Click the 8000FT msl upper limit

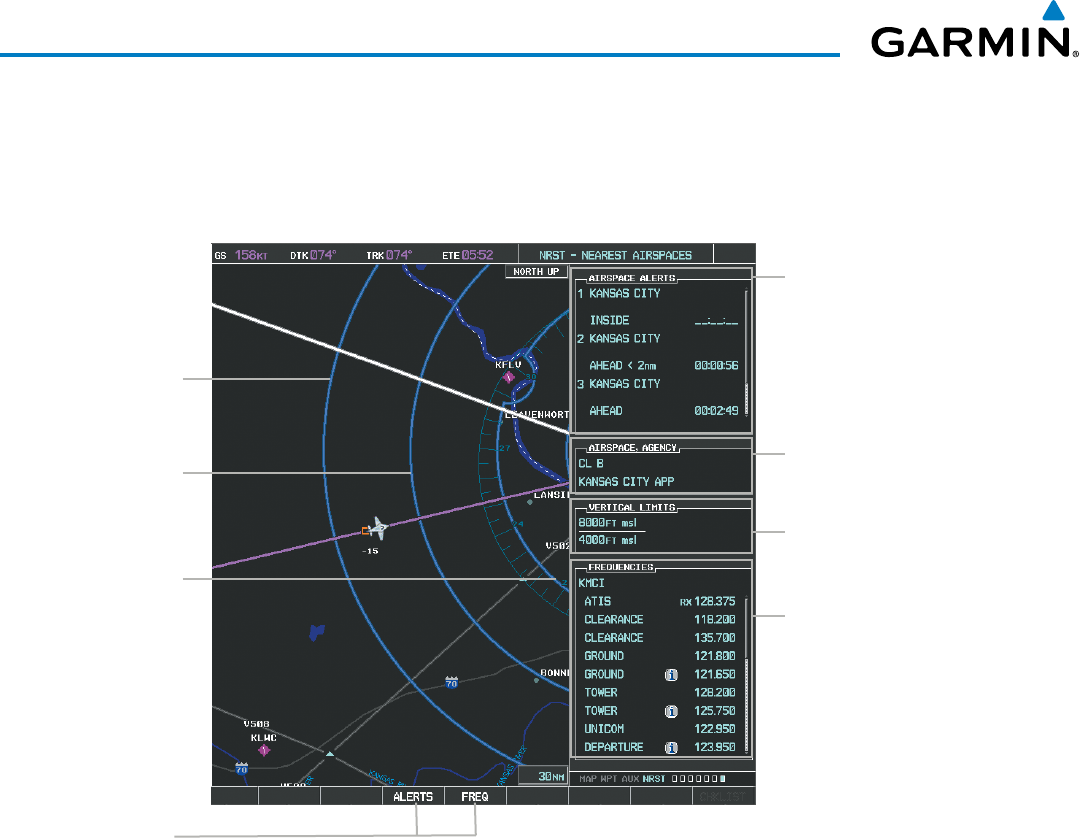click(608, 523)
